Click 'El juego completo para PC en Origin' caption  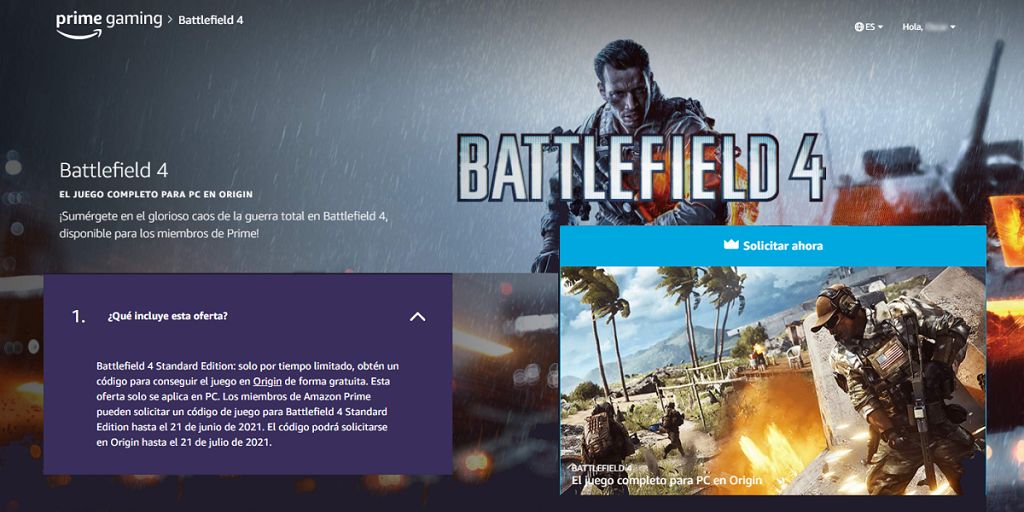point(666,481)
